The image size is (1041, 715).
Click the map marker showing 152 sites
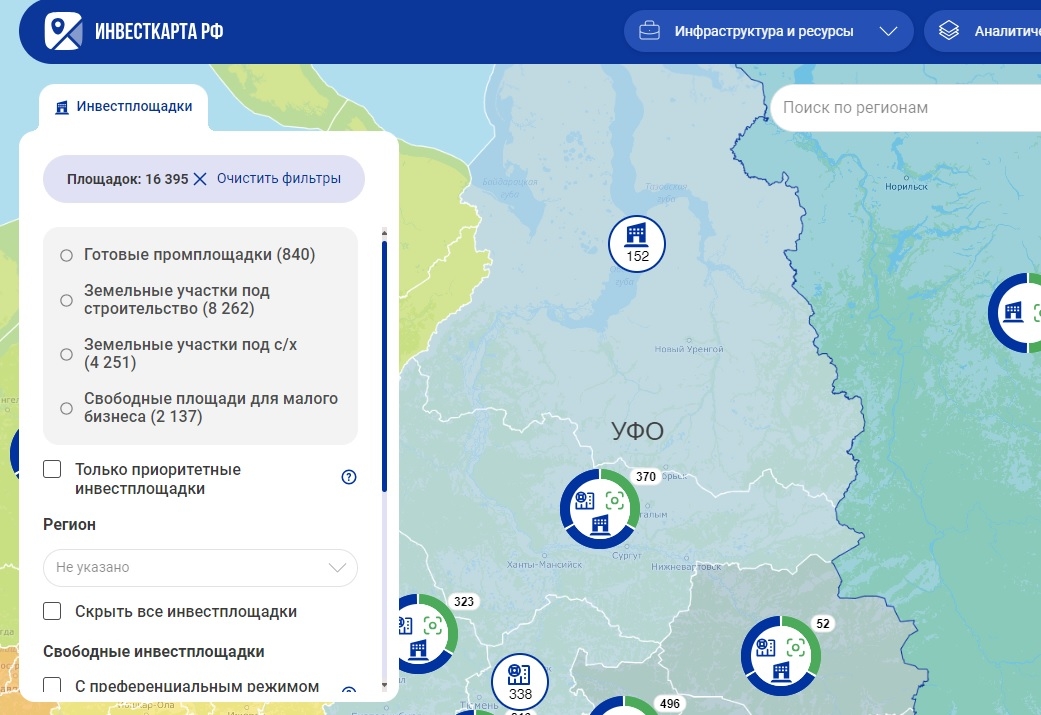tap(637, 243)
